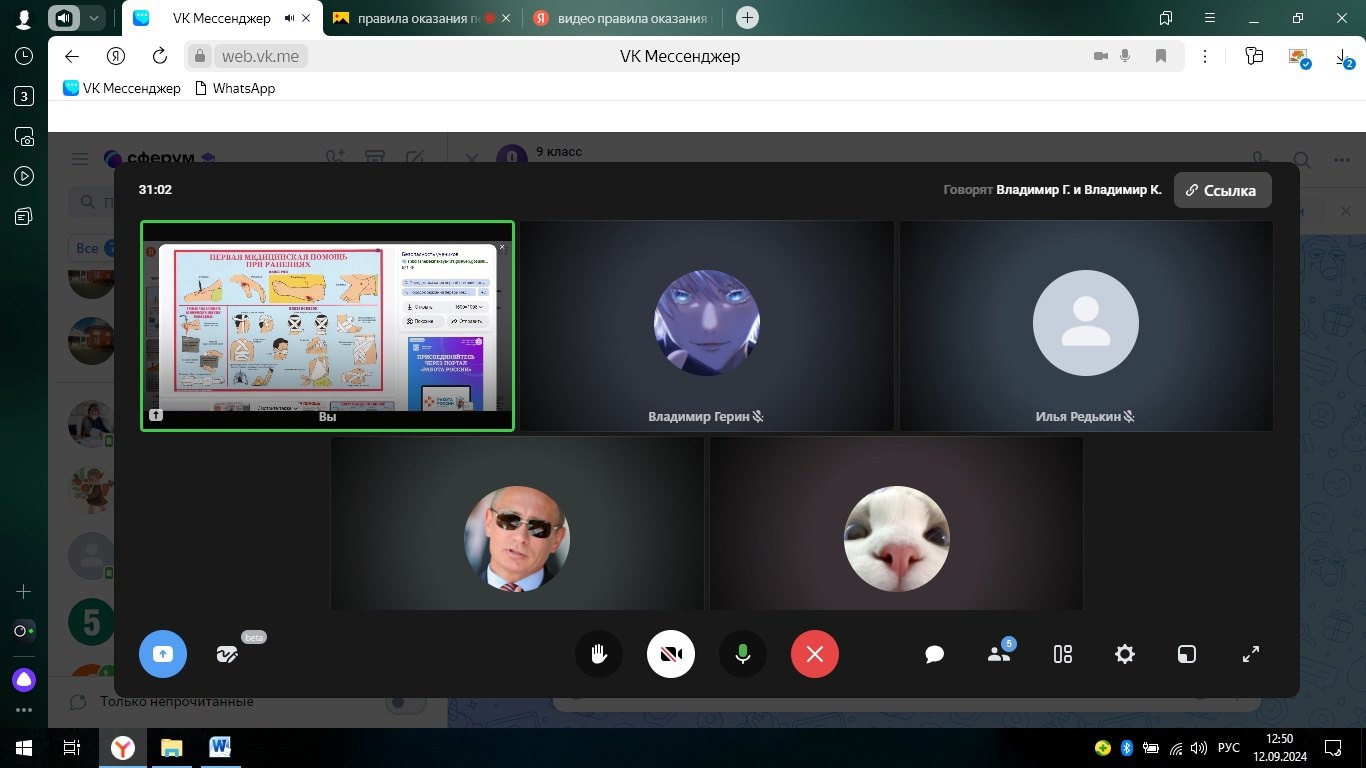This screenshot has width=1366, height=768.
Task: Open a new browser tab
Action: [x=747, y=18]
